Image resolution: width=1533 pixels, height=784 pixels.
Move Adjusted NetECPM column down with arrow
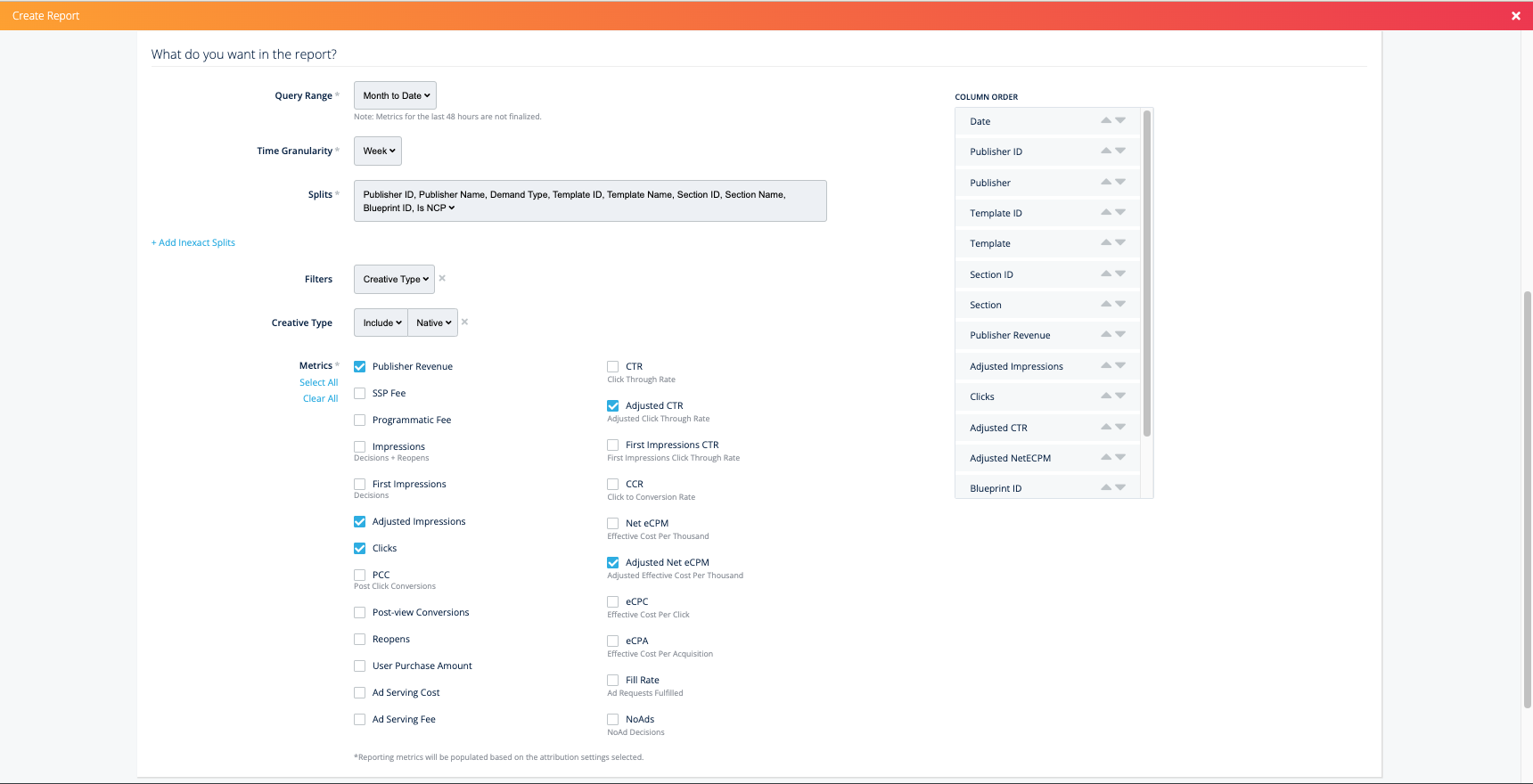[x=1120, y=458]
